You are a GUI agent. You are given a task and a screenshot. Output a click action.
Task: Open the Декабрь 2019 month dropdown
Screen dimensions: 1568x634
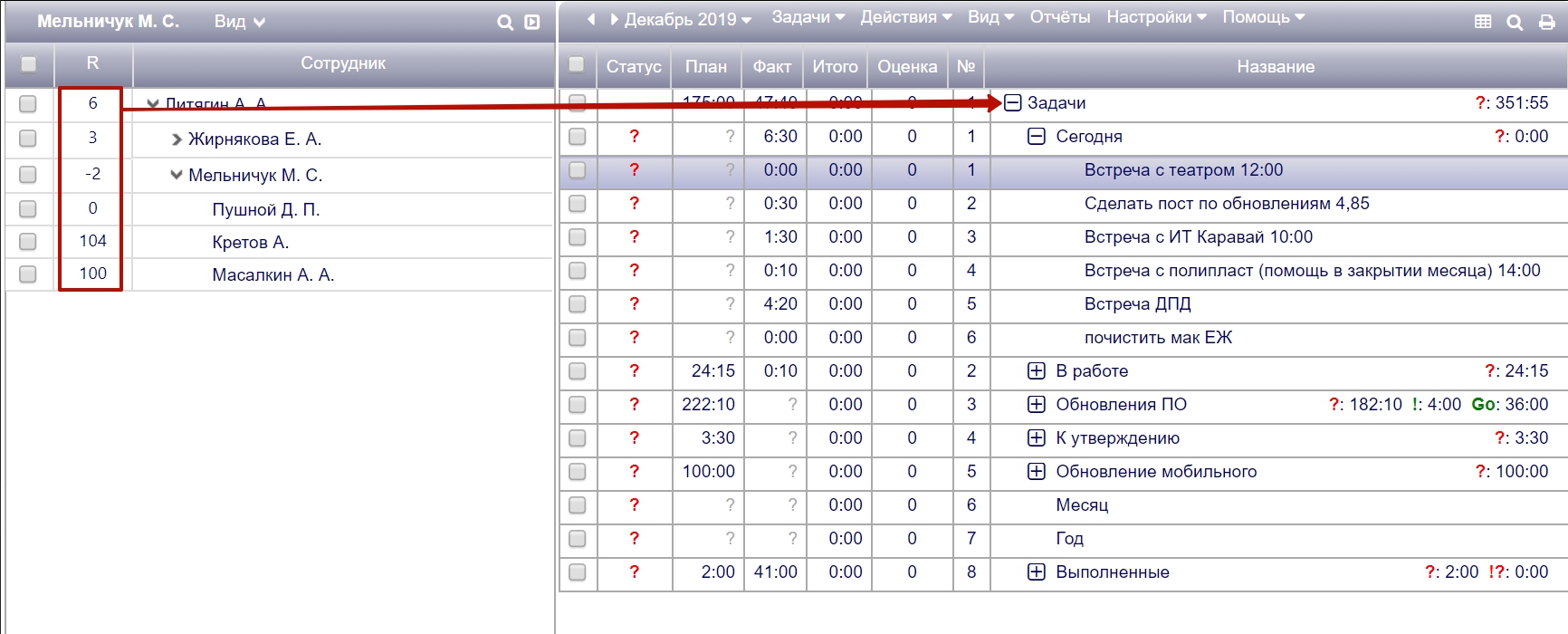coord(687,19)
